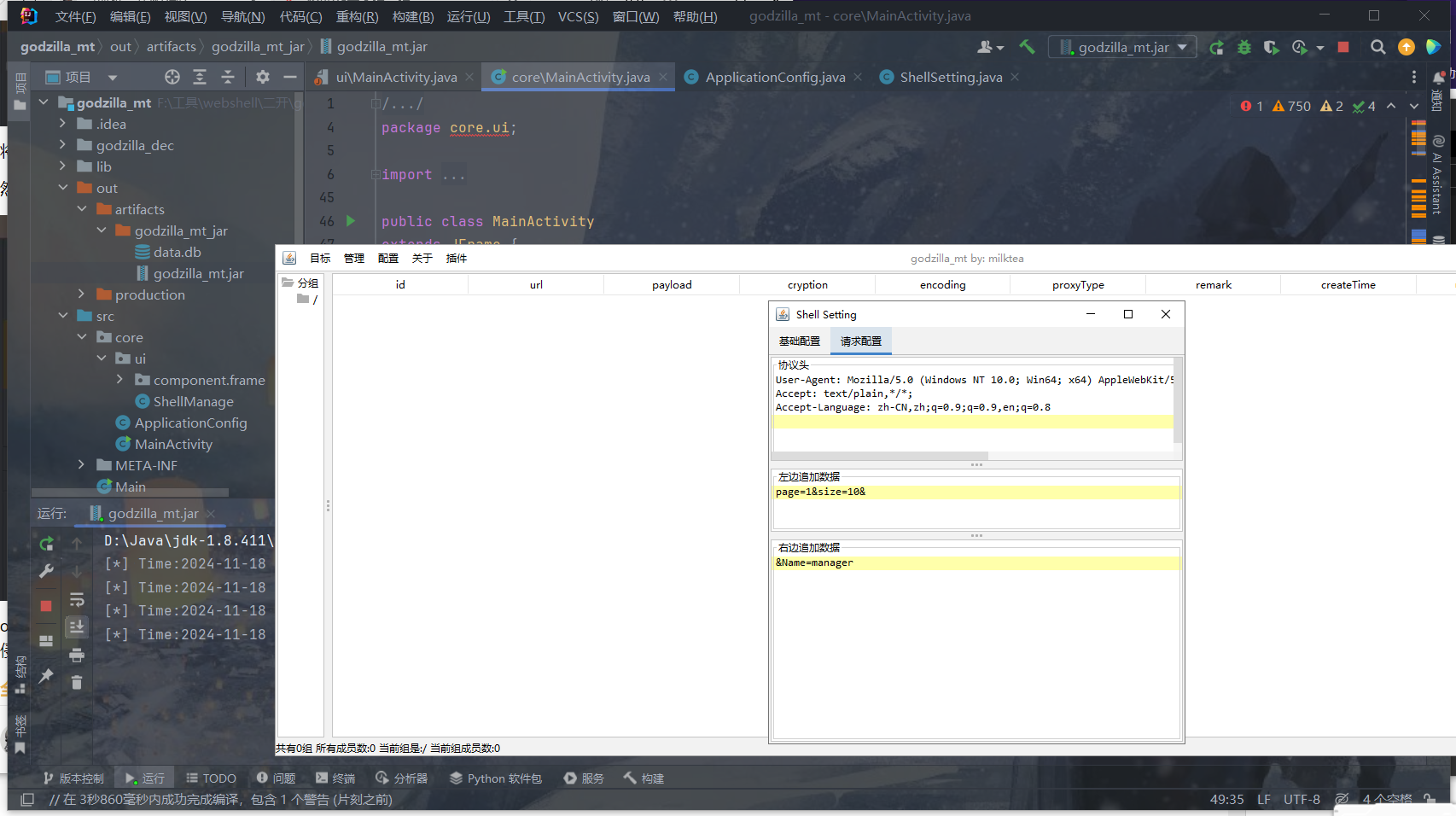The width and height of the screenshot is (1456, 816).
Task: Click UTF-8 encoding in status bar
Action: (1302, 800)
